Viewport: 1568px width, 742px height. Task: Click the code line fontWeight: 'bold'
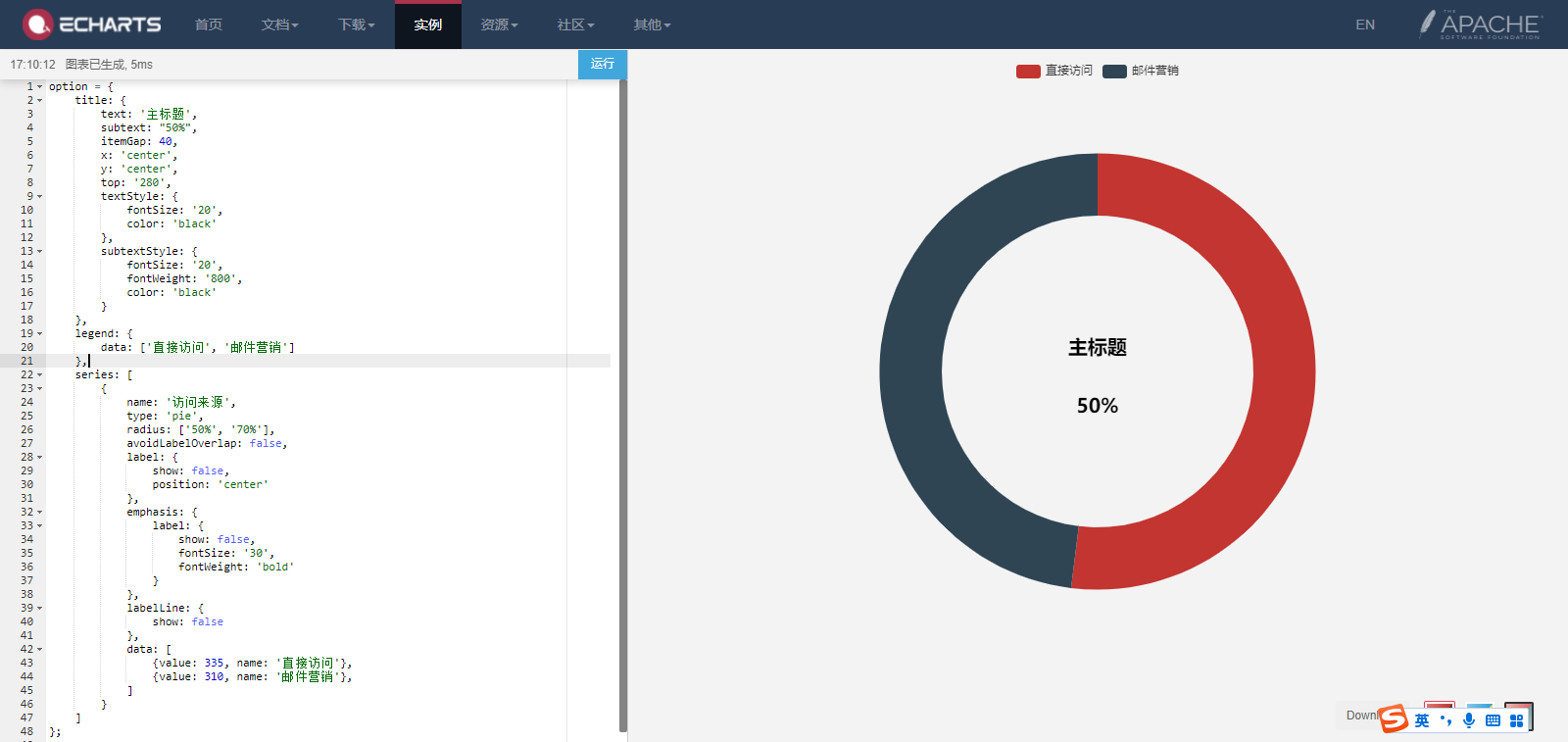tap(236, 568)
